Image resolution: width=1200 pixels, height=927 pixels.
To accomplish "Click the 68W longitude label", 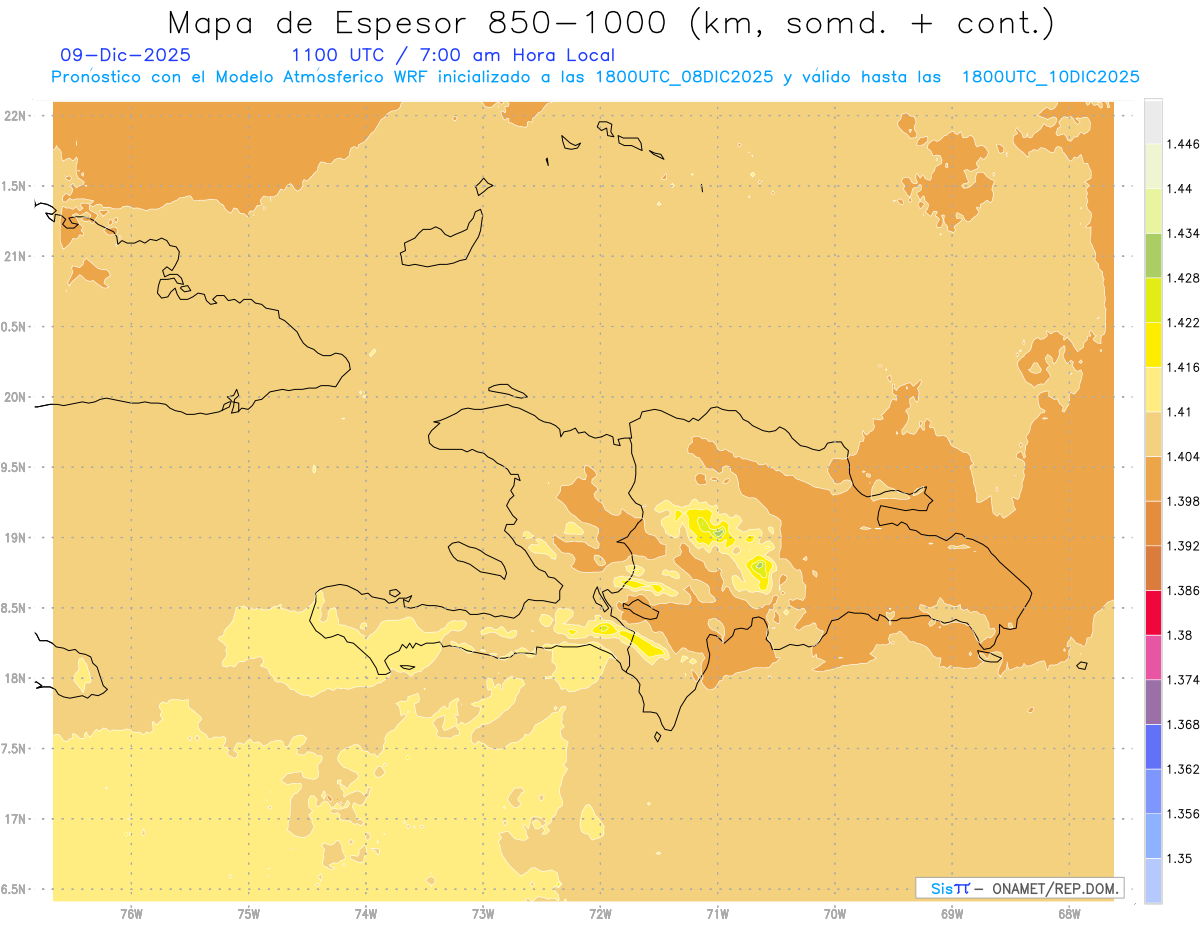I will [1069, 914].
